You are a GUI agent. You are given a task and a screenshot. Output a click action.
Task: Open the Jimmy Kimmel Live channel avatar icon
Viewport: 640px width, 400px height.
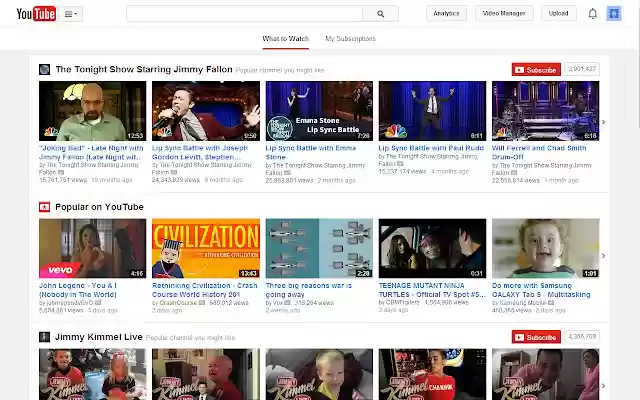tap(44, 337)
